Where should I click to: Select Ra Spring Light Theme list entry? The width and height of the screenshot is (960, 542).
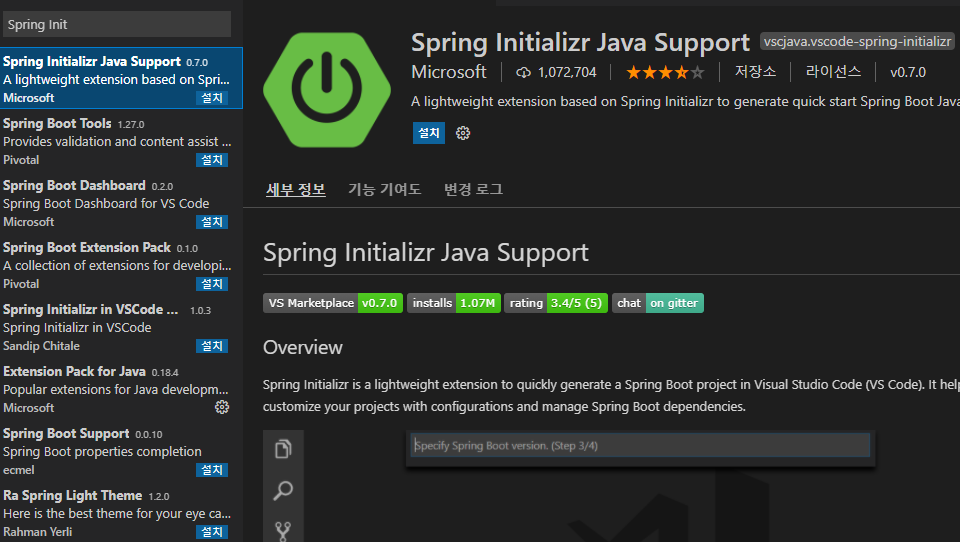121,513
